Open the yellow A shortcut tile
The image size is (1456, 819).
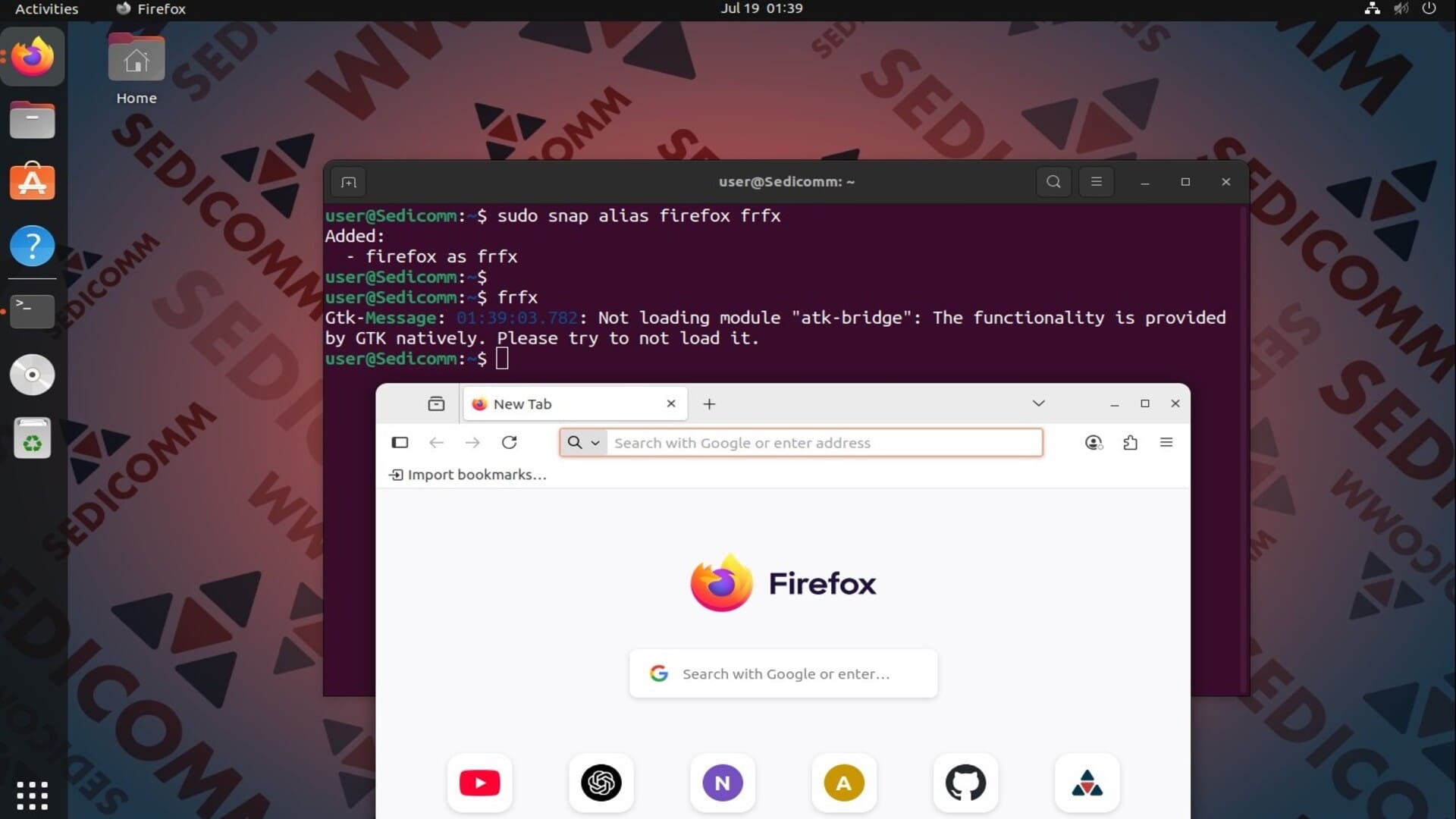[x=844, y=783]
